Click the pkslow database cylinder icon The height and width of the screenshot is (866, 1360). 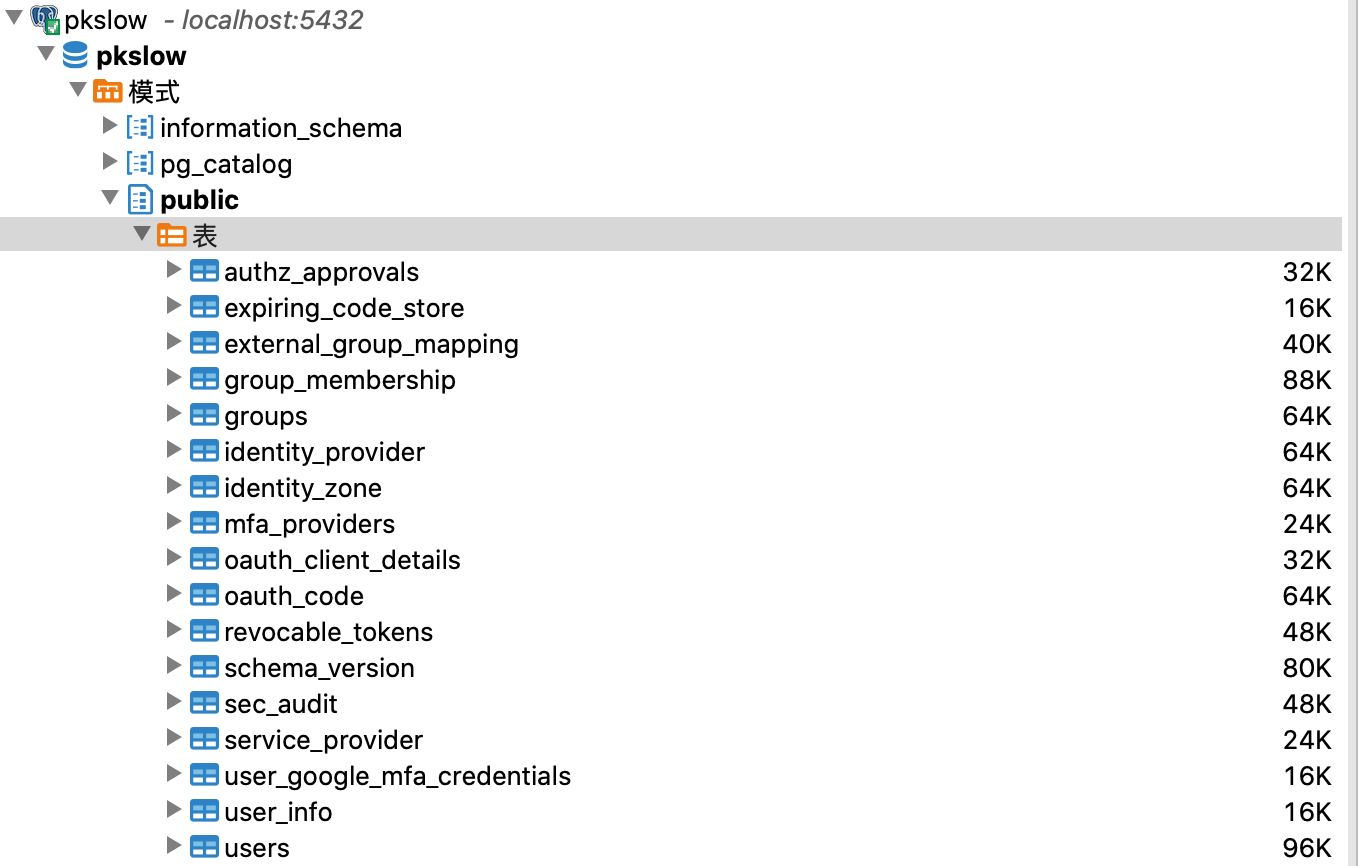pos(75,55)
